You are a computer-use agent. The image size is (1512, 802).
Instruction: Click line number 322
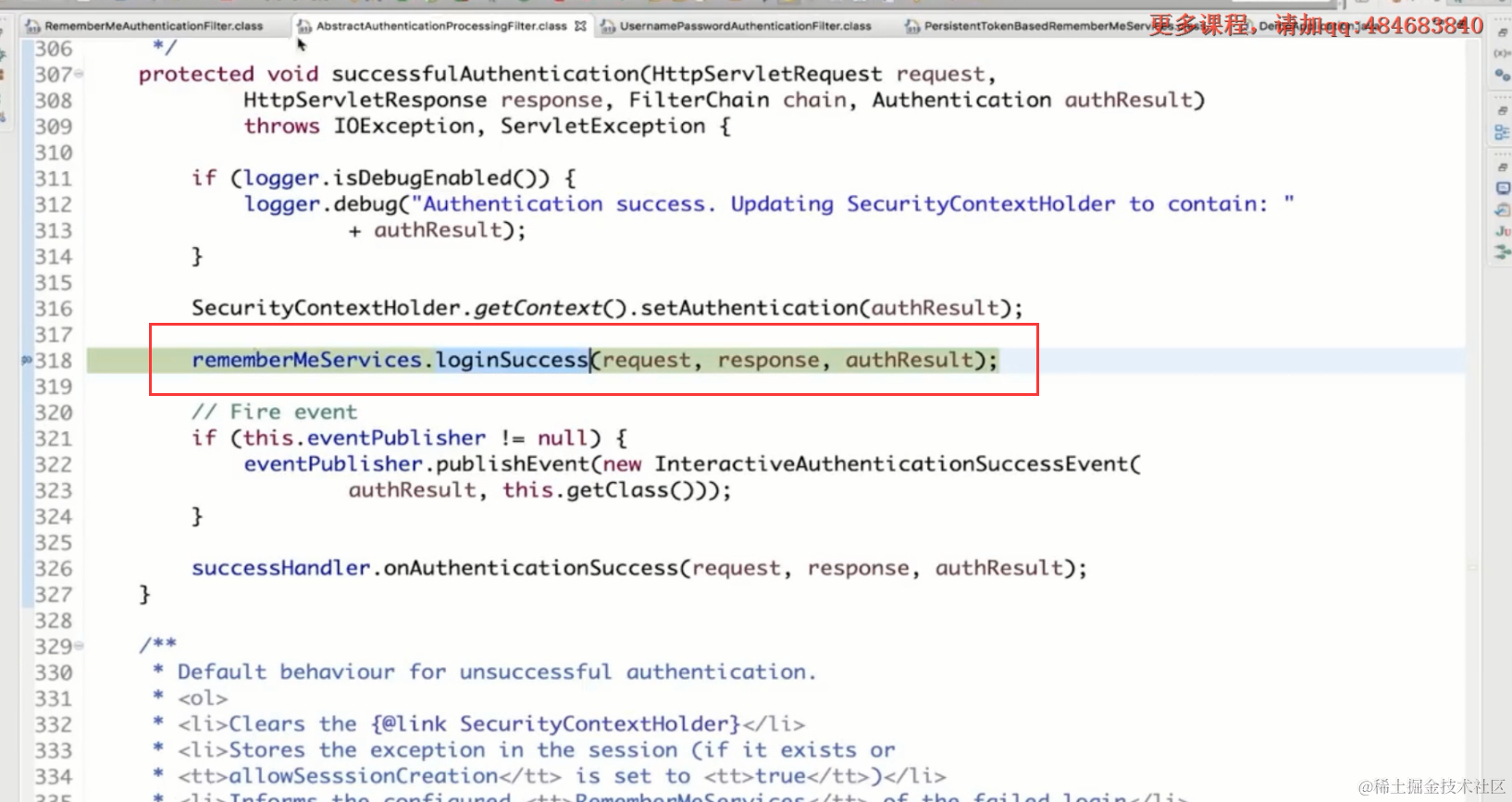(x=54, y=464)
